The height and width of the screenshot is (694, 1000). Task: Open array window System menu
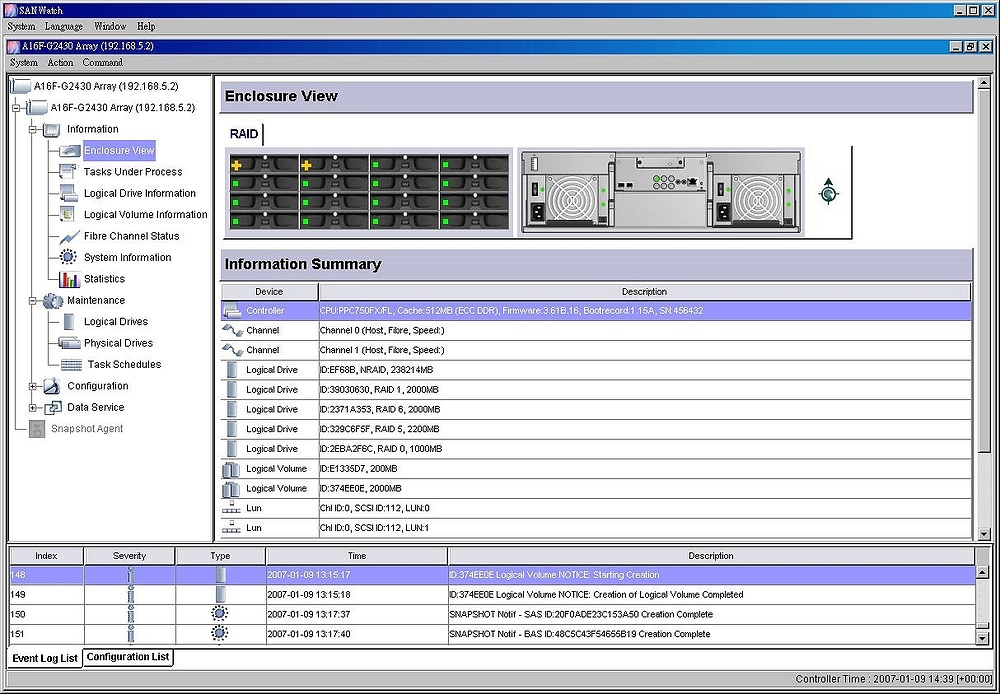[24, 63]
